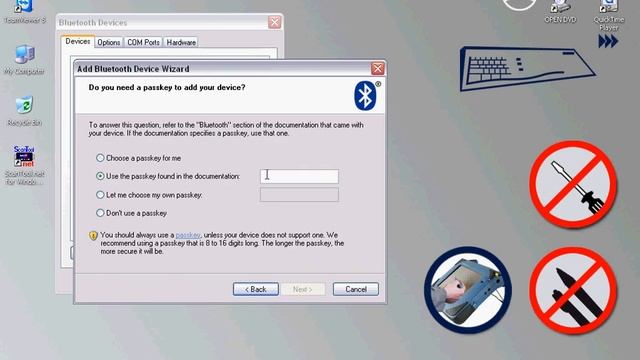Click the yellow security shield icon
The width and height of the screenshot is (640, 360).
point(93,236)
